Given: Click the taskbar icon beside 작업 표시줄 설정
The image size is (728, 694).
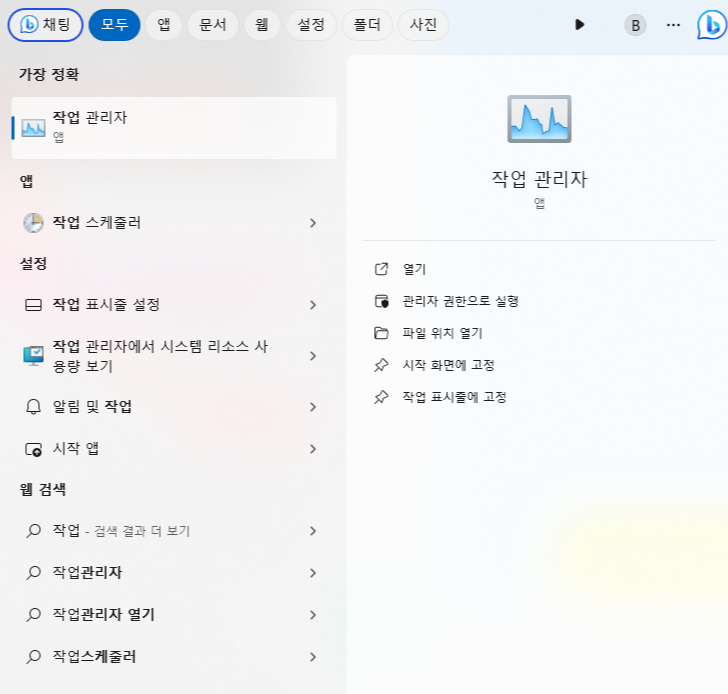Looking at the screenshot, I should coord(33,305).
